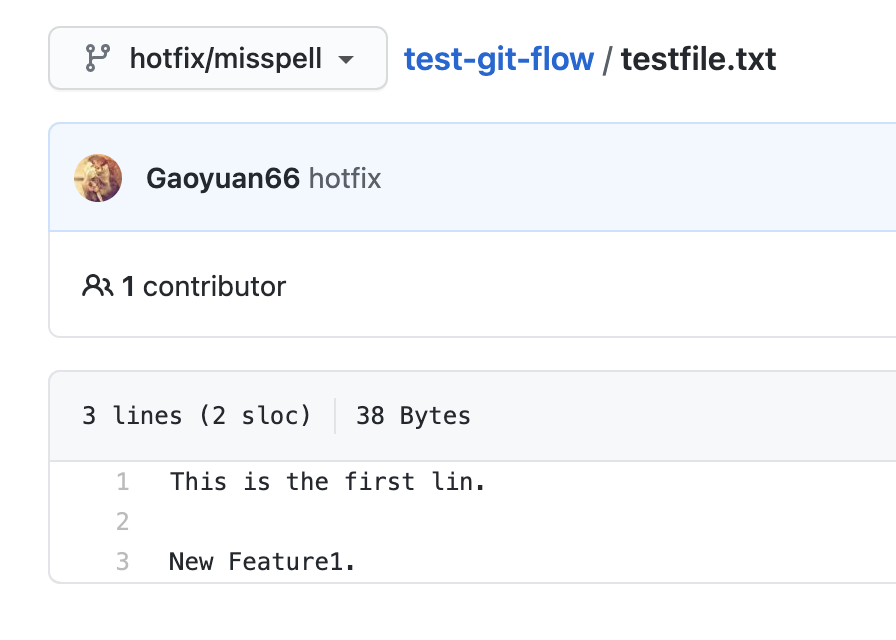Open the "hotfix" commit message link
The width and height of the screenshot is (896, 640).
point(345,179)
